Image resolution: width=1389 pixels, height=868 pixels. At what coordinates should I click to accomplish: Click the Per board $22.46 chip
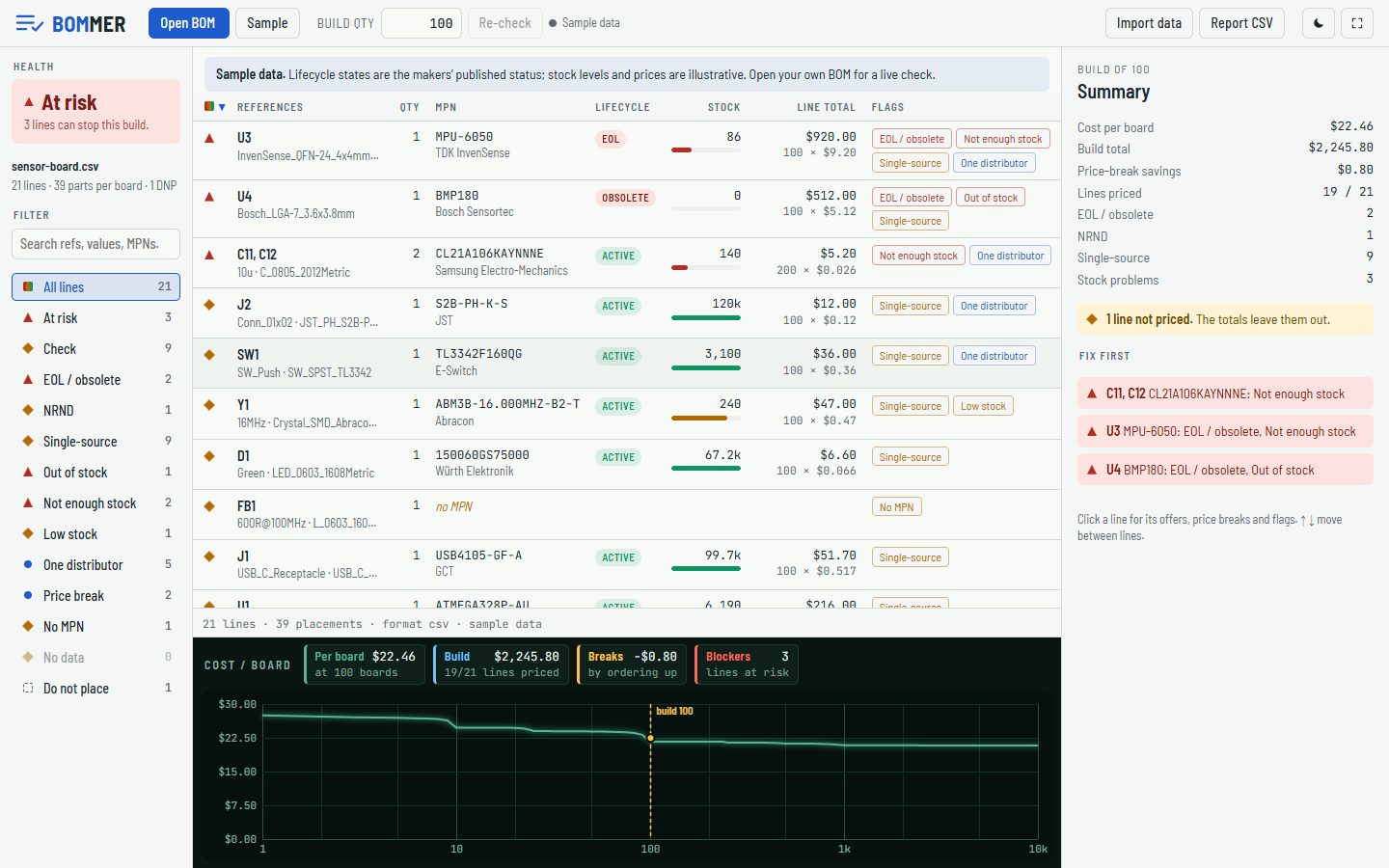point(365,665)
